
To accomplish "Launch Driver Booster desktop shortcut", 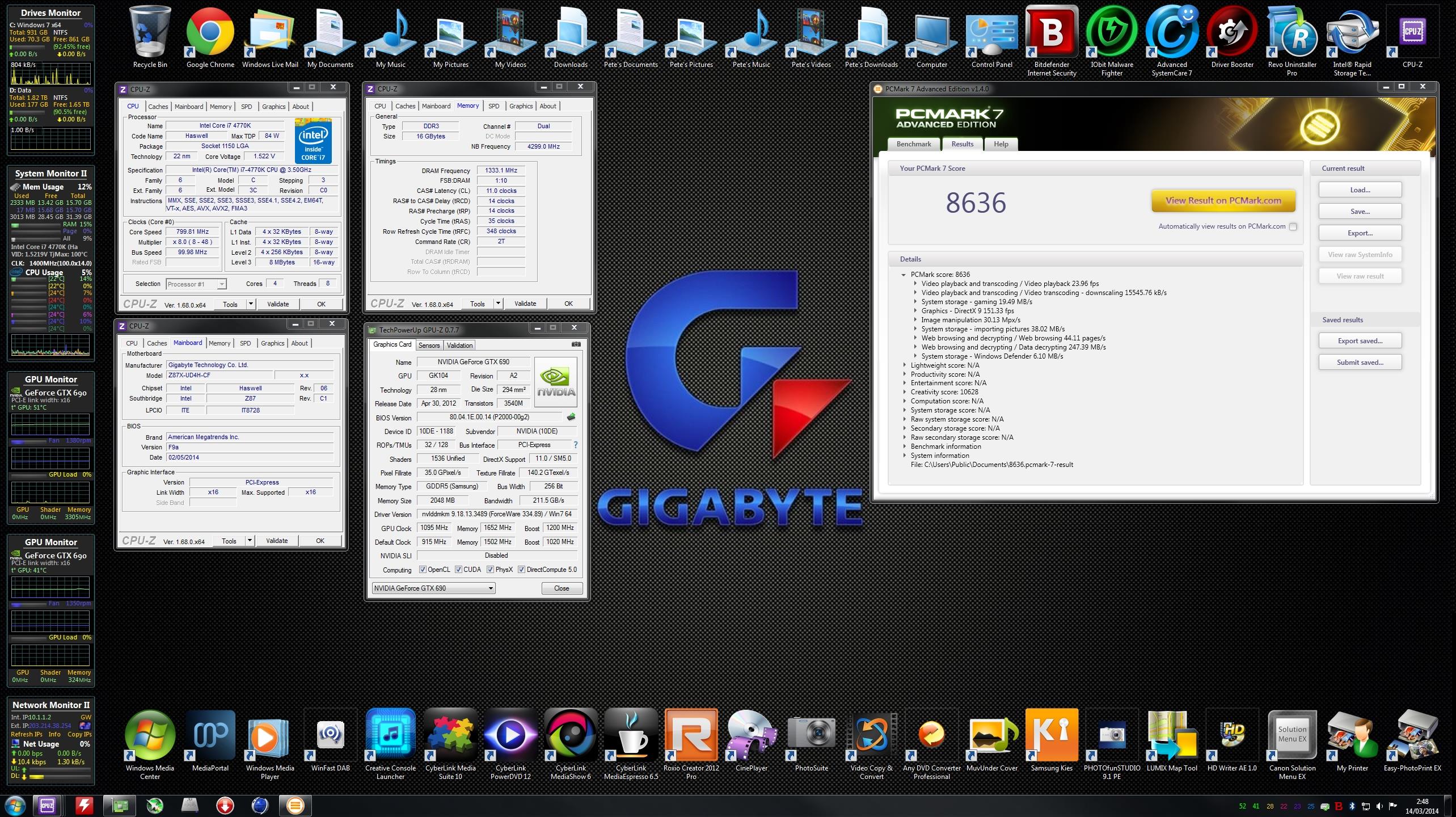I will (1232, 37).
